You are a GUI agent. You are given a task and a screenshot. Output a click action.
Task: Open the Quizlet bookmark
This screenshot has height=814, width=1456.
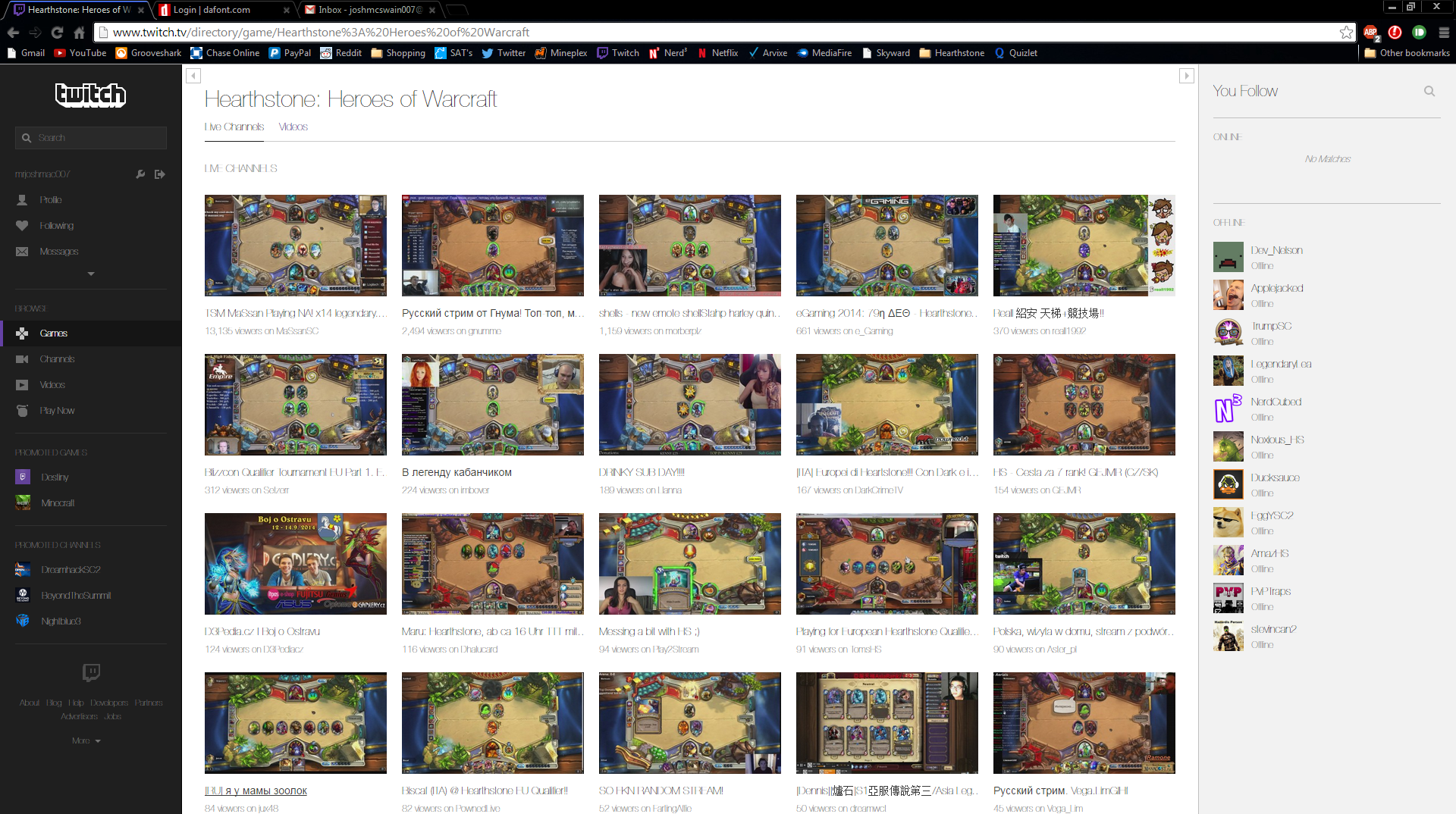point(1015,53)
